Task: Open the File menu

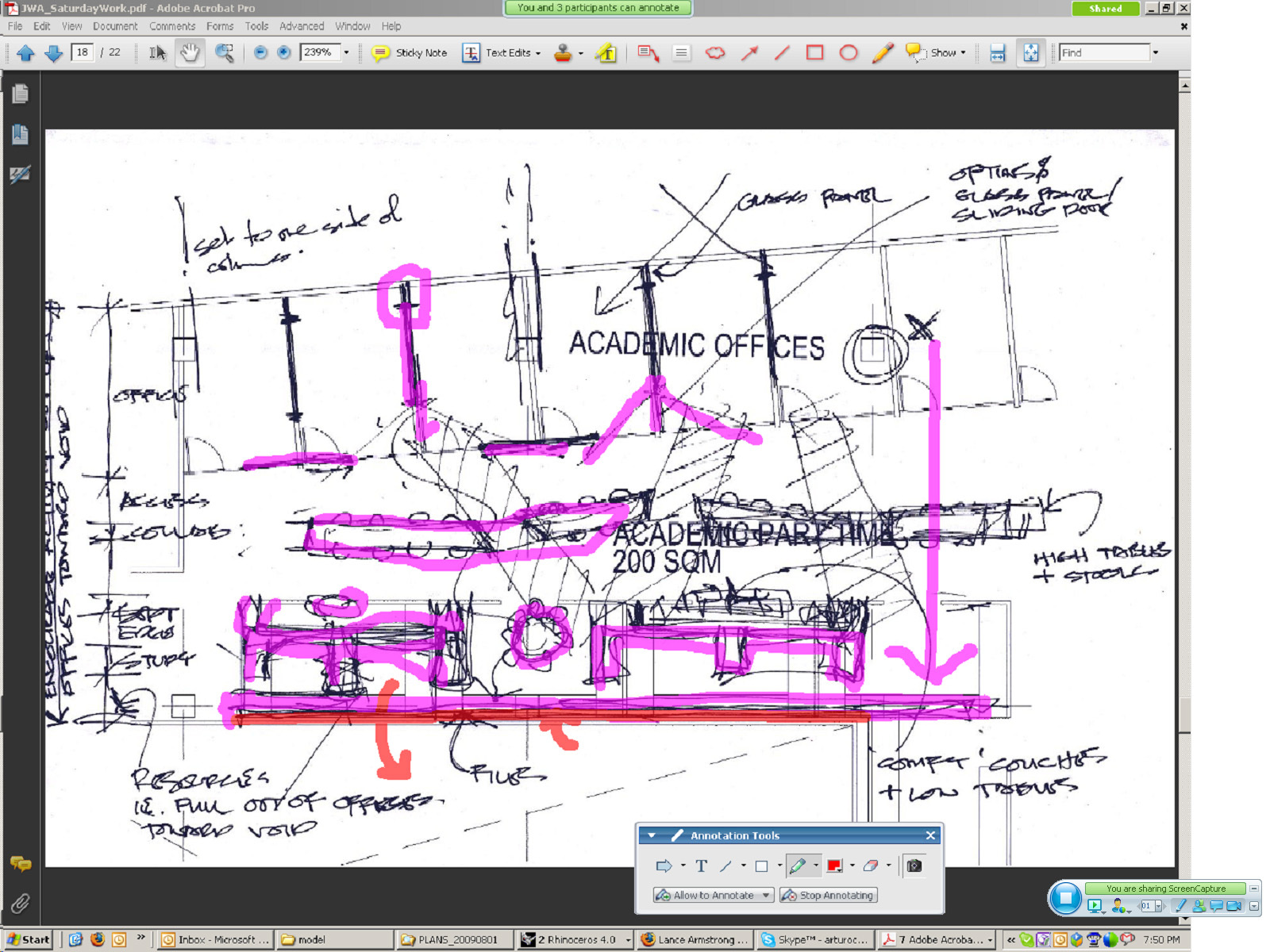Action: [x=15, y=26]
